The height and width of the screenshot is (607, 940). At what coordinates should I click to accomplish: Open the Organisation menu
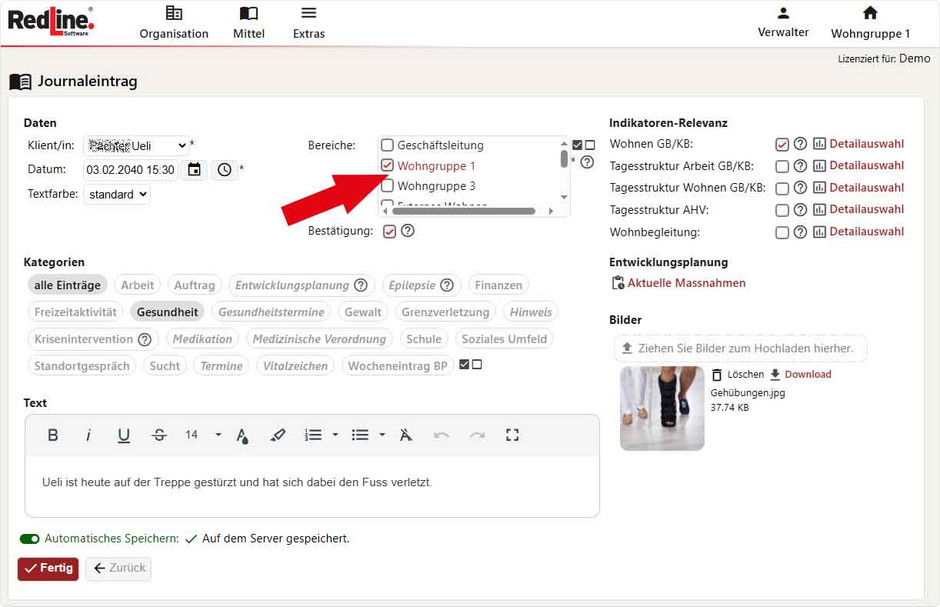click(174, 23)
